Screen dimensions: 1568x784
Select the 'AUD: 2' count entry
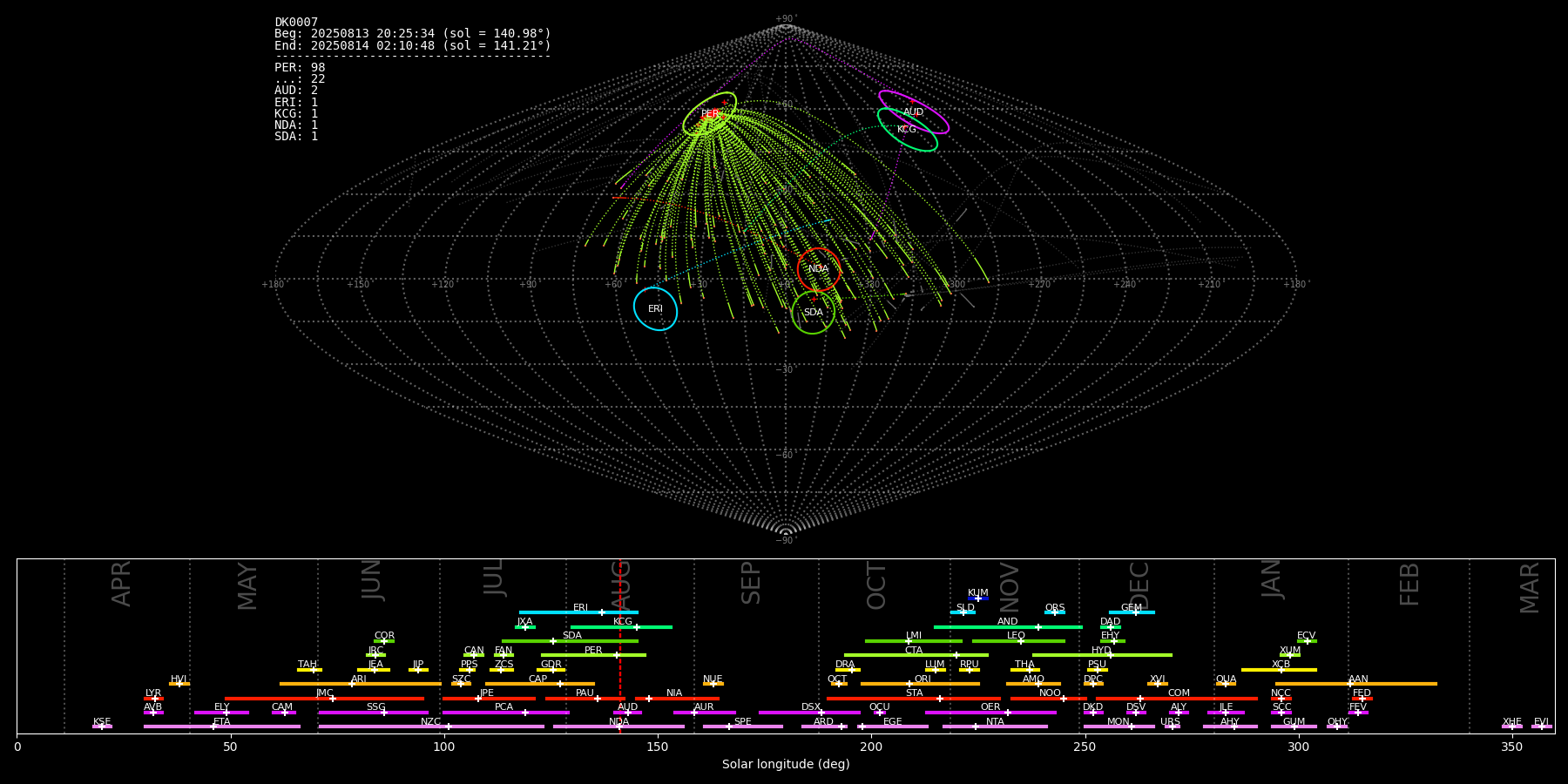pos(296,91)
